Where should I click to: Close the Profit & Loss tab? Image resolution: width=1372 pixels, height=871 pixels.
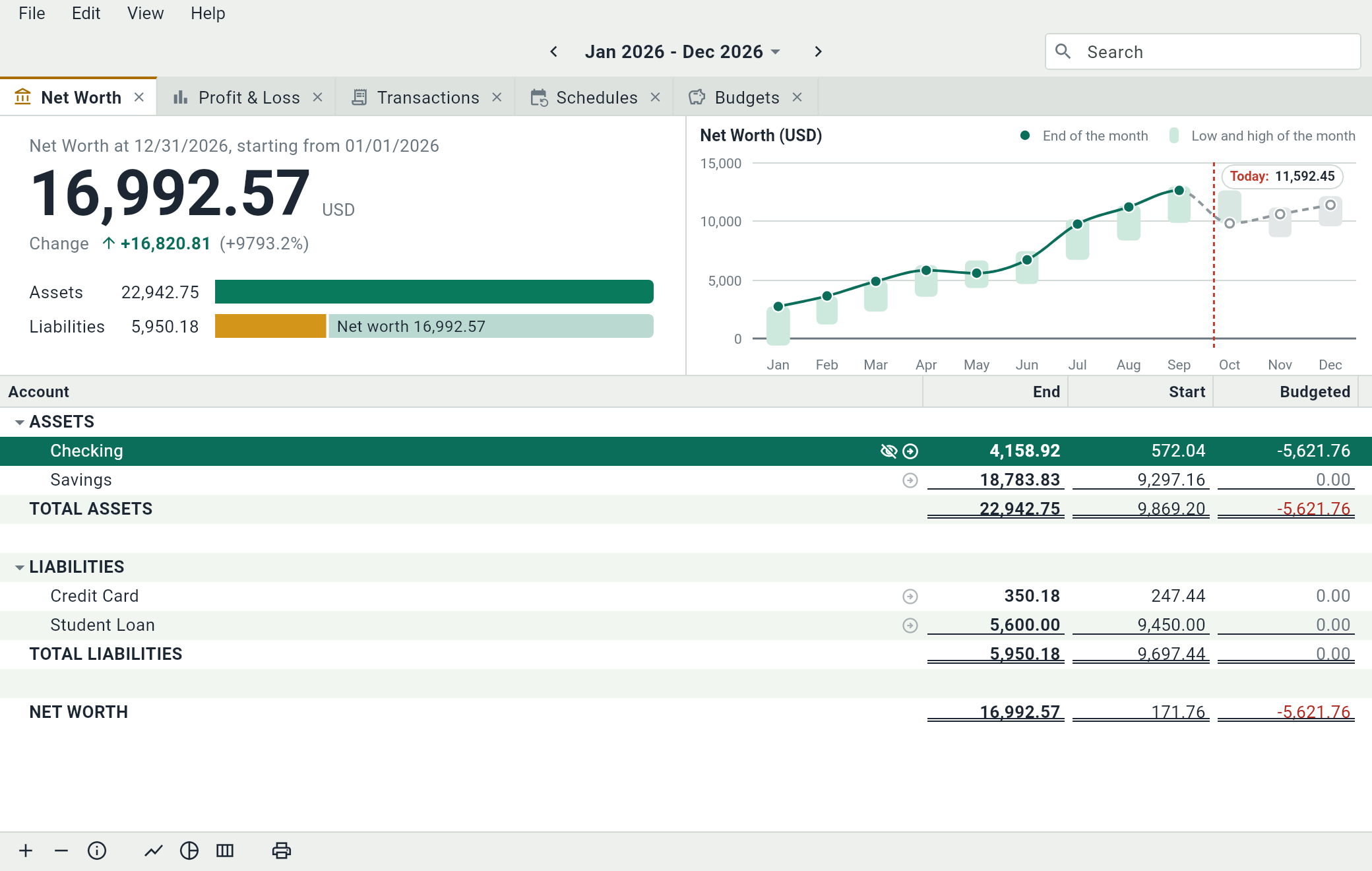coord(317,97)
